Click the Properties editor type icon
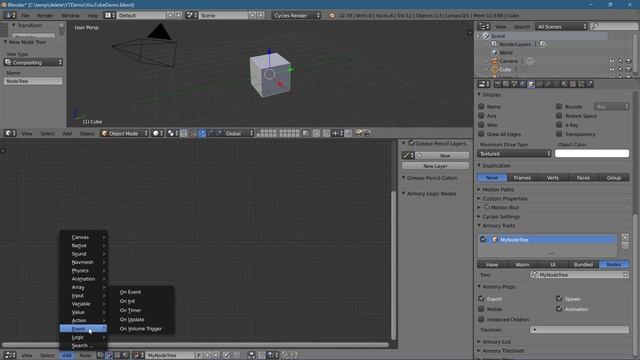 coord(484,84)
